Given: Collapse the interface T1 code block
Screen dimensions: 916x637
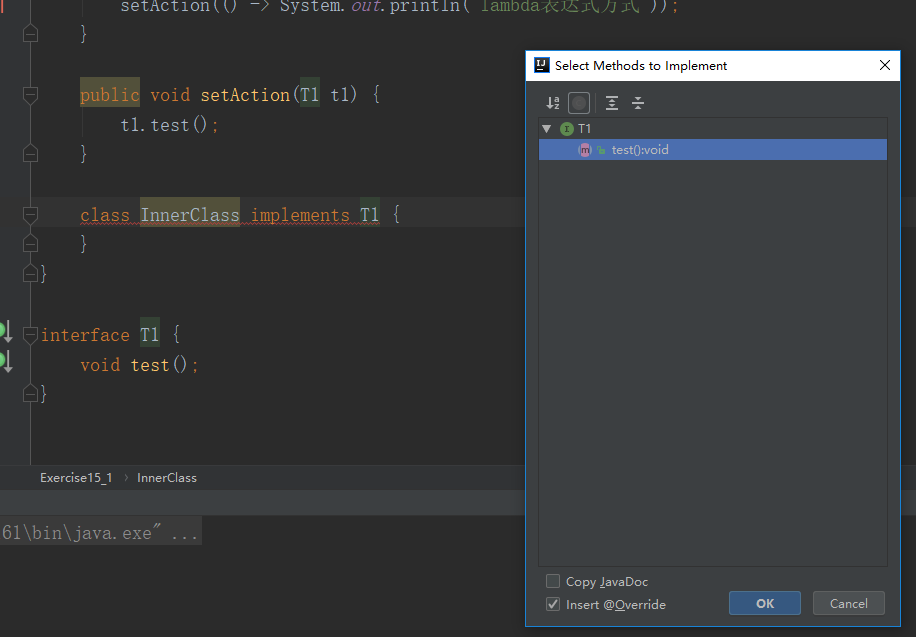Looking at the screenshot, I should click(30, 335).
